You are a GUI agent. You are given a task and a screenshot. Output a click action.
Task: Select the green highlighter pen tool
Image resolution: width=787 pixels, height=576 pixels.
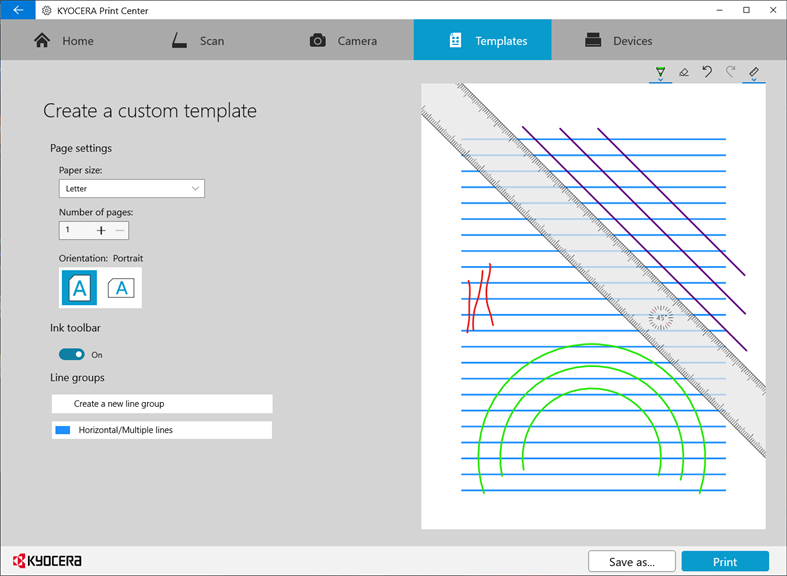[x=661, y=71]
